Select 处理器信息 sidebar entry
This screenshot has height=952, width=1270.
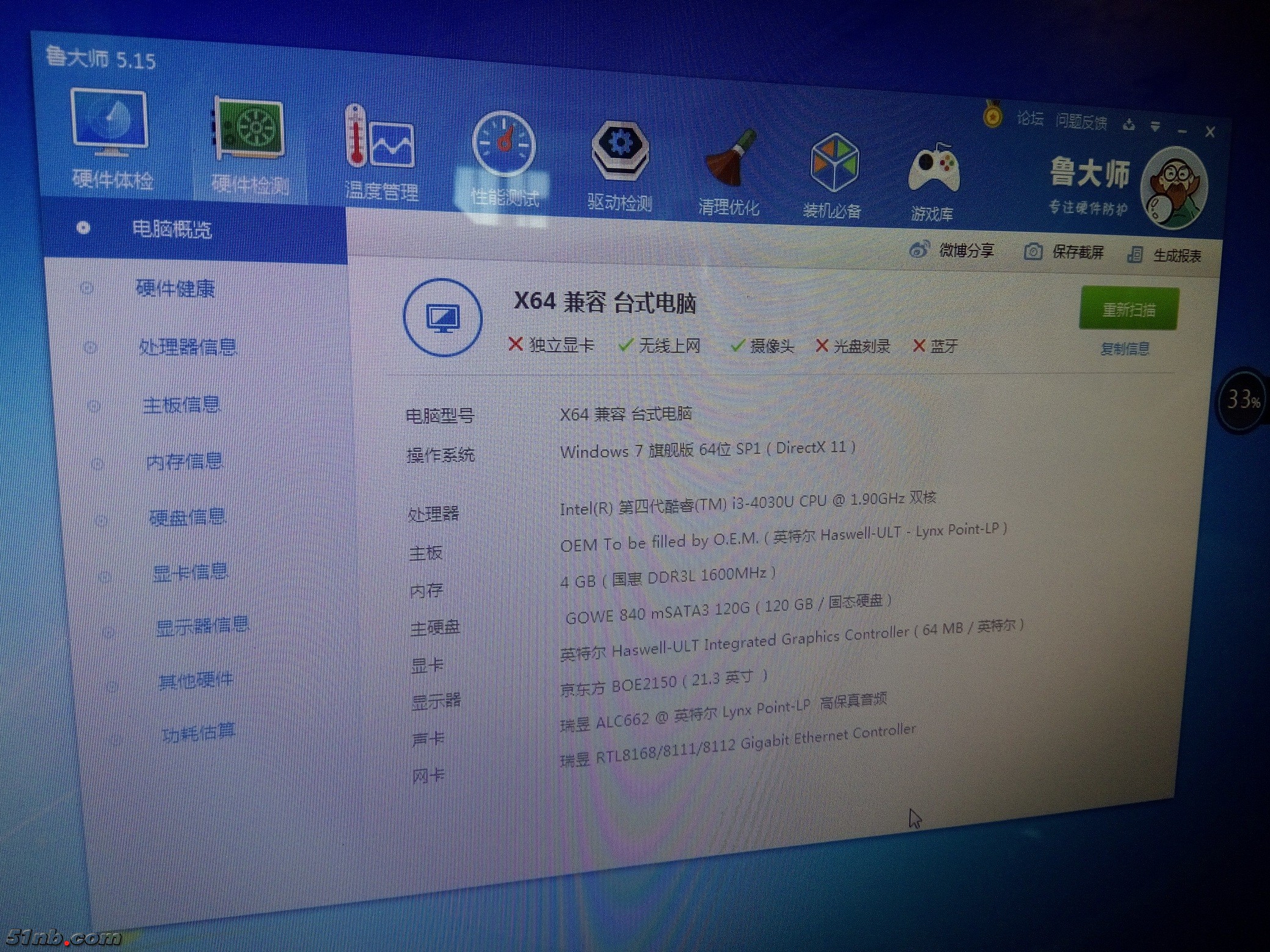tap(187, 347)
